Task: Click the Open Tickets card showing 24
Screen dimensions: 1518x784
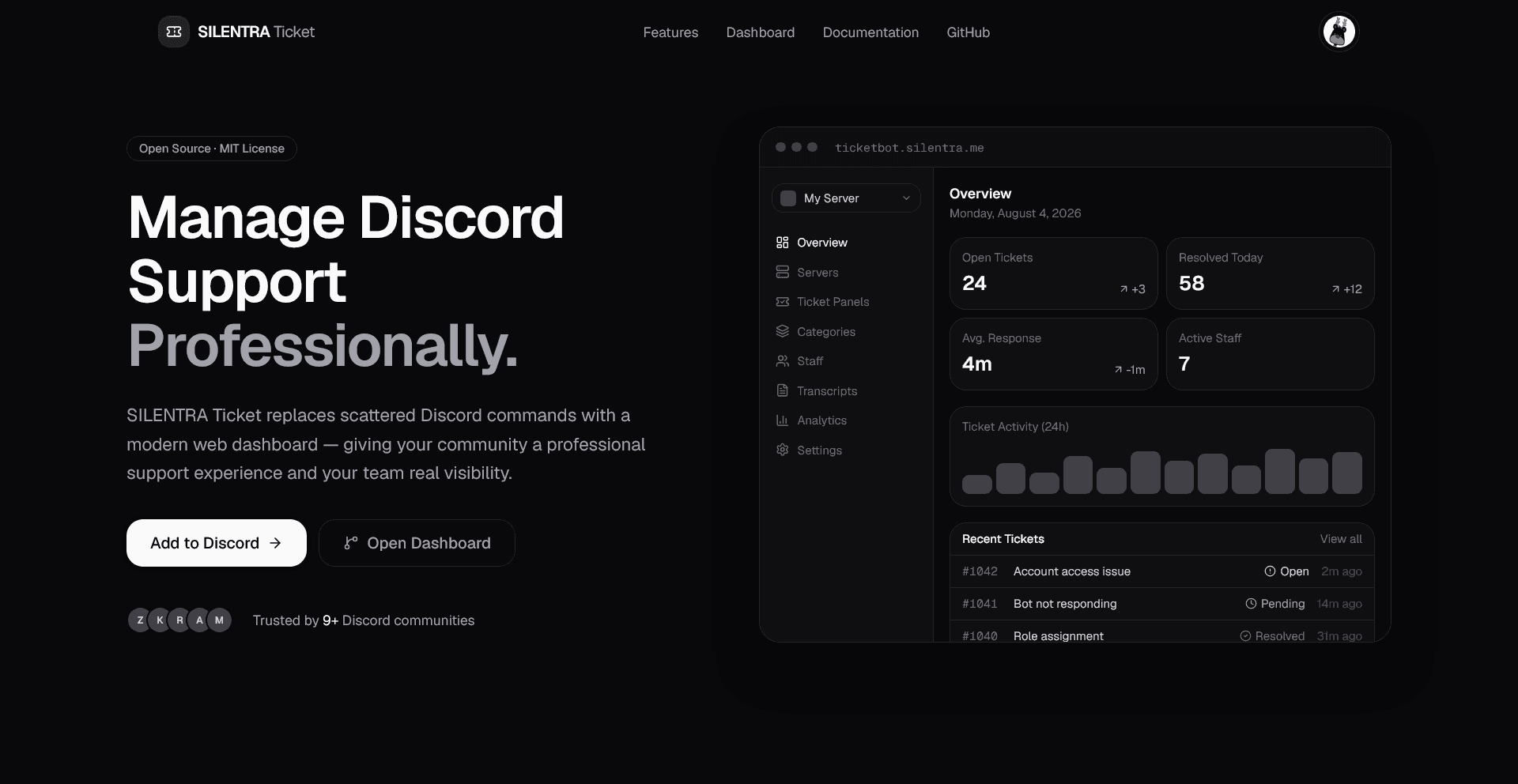Action: tap(1054, 273)
